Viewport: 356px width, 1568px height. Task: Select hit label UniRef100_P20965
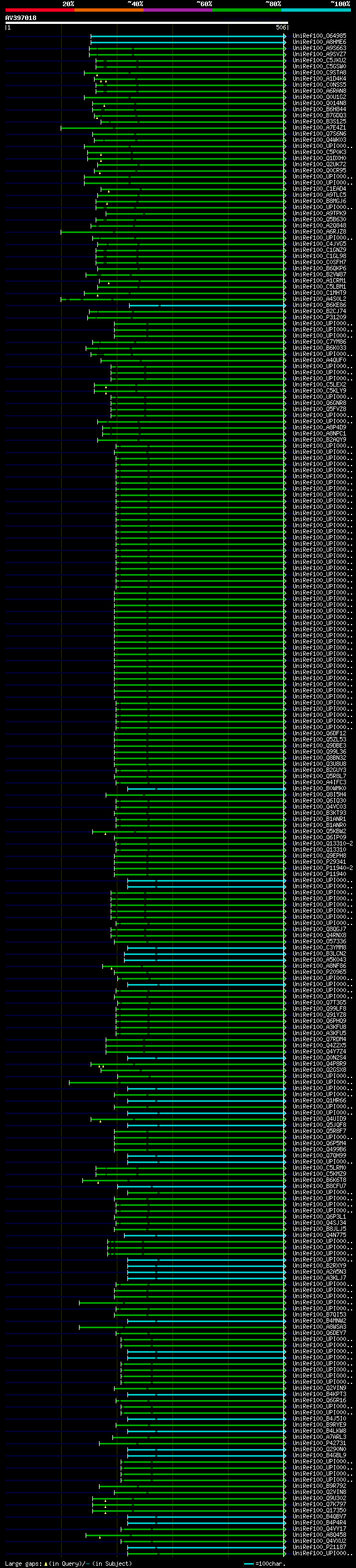pyautogui.click(x=319, y=972)
